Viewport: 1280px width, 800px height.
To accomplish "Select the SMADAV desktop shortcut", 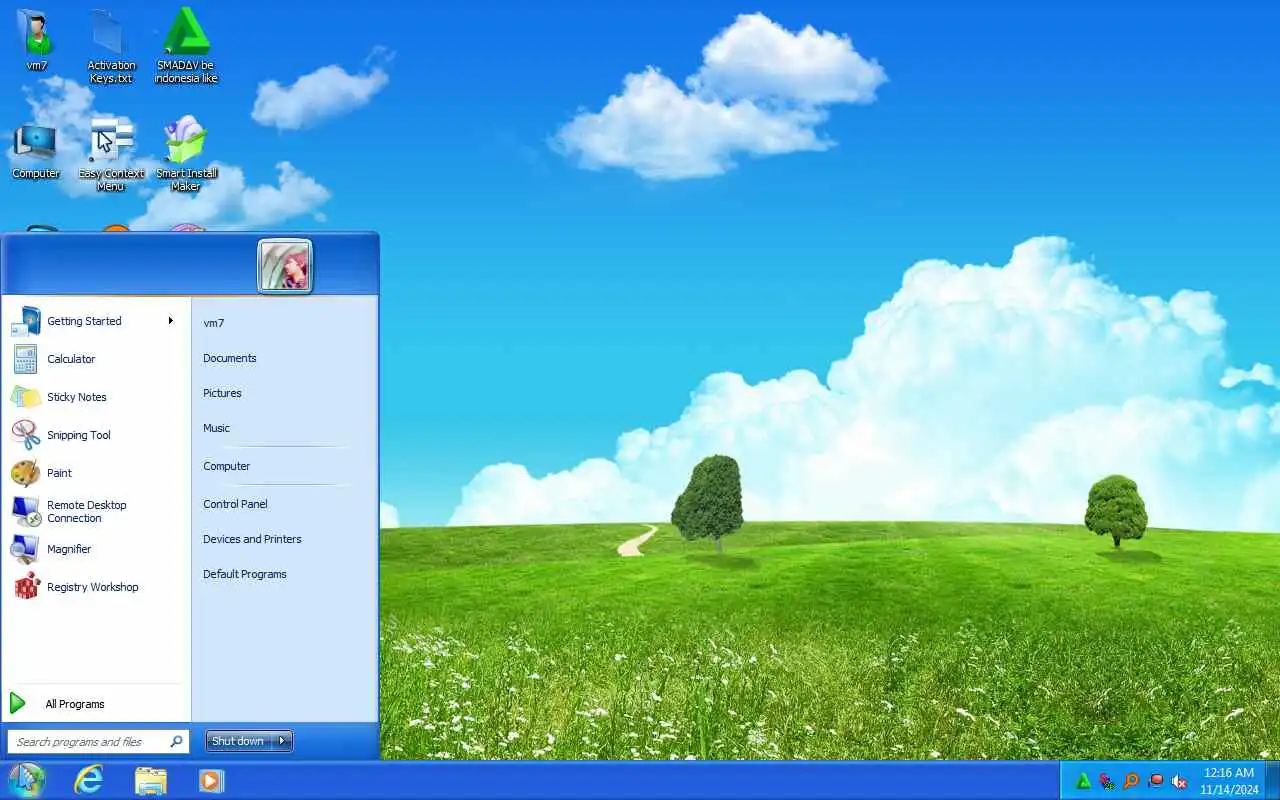I will 186,45.
